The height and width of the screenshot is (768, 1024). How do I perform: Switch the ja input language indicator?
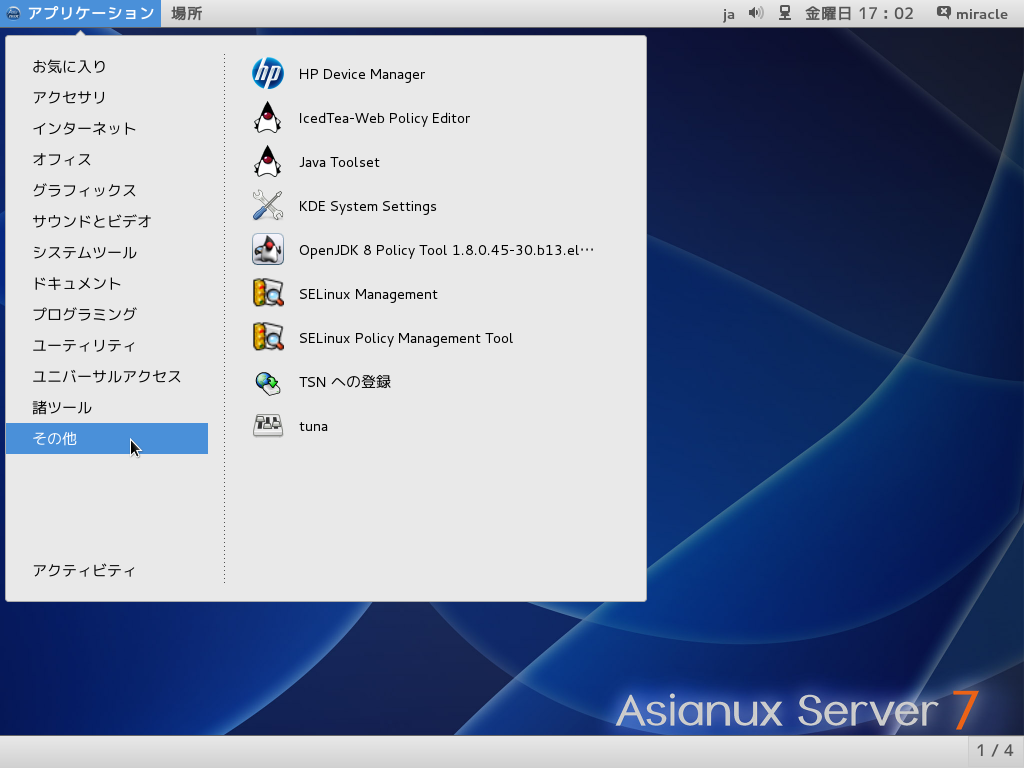point(729,13)
